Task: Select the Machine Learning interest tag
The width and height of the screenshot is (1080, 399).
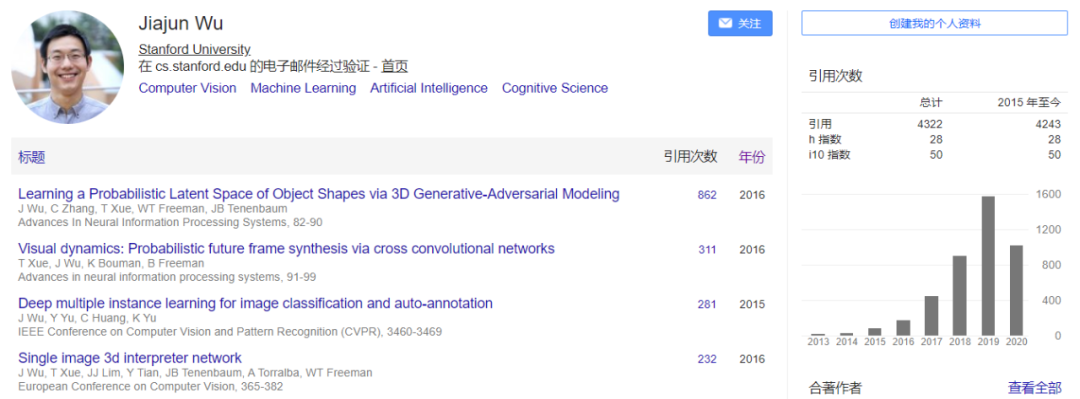Action: tap(303, 88)
